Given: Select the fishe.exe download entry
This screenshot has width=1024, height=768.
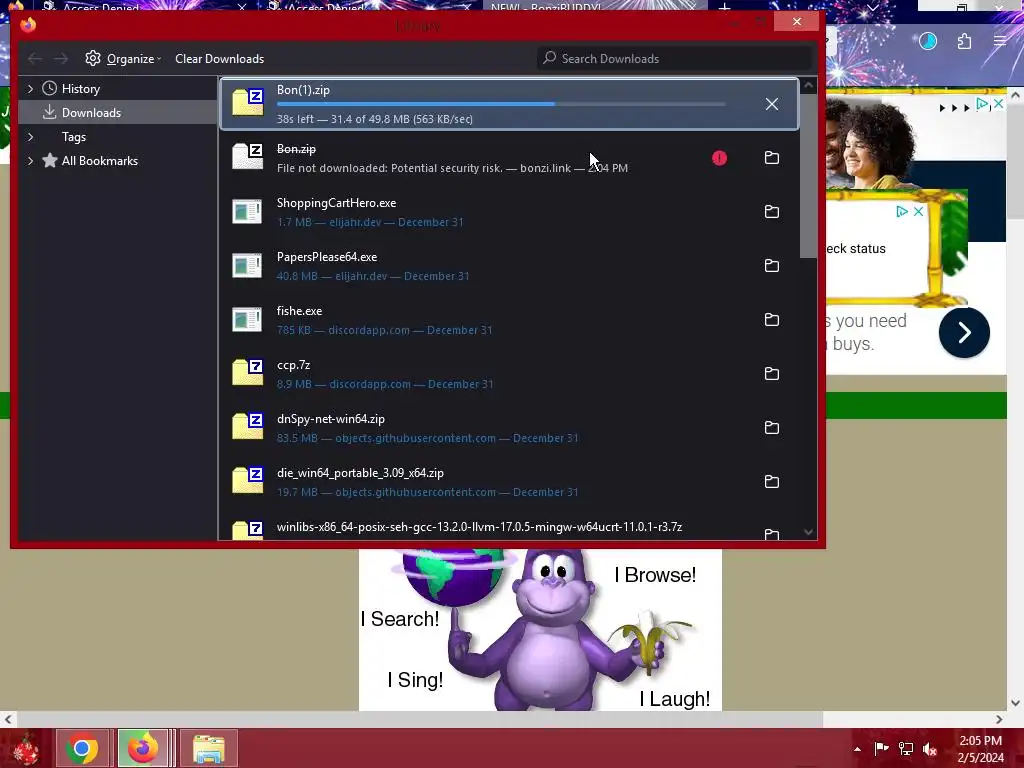Looking at the screenshot, I should click(x=509, y=320).
